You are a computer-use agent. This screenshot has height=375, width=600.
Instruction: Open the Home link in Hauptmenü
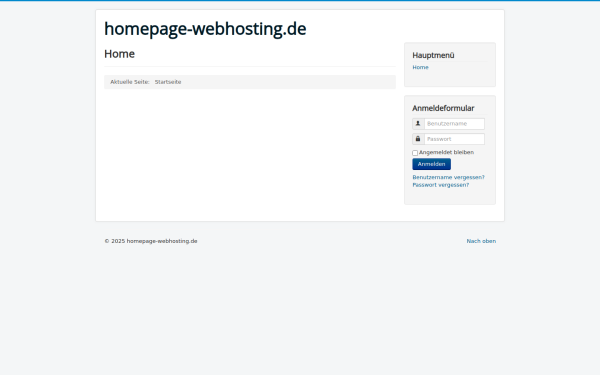click(x=420, y=67)
